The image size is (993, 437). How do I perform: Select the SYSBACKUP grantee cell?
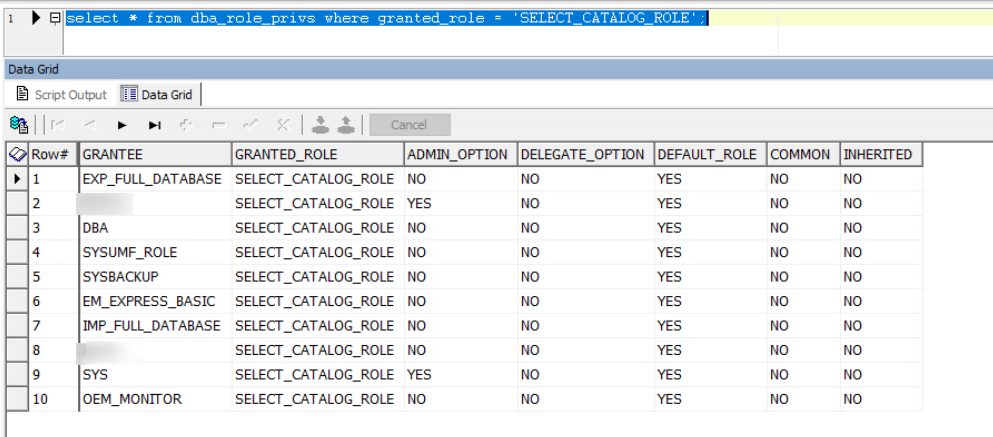click(155, 277)
